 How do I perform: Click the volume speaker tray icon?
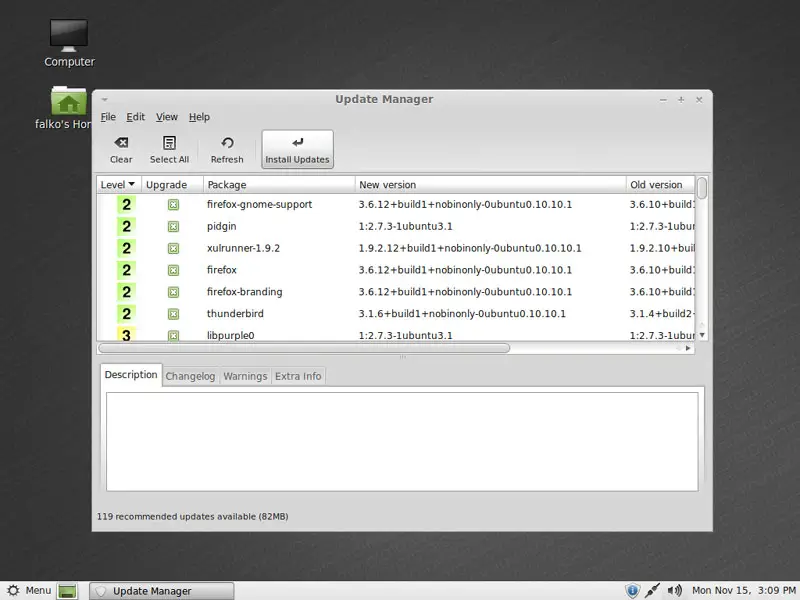(x=674, y=591)
